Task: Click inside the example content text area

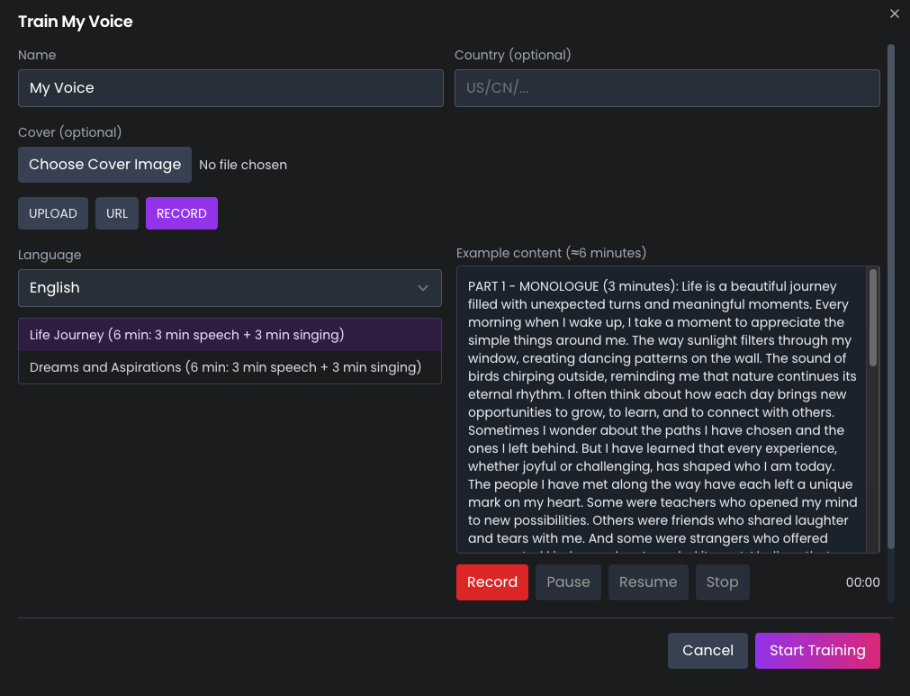Action: point(660,410)
